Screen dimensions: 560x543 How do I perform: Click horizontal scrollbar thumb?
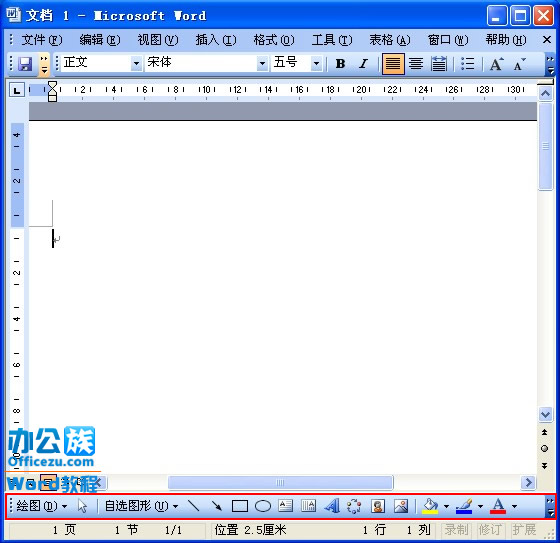point(280,483)
